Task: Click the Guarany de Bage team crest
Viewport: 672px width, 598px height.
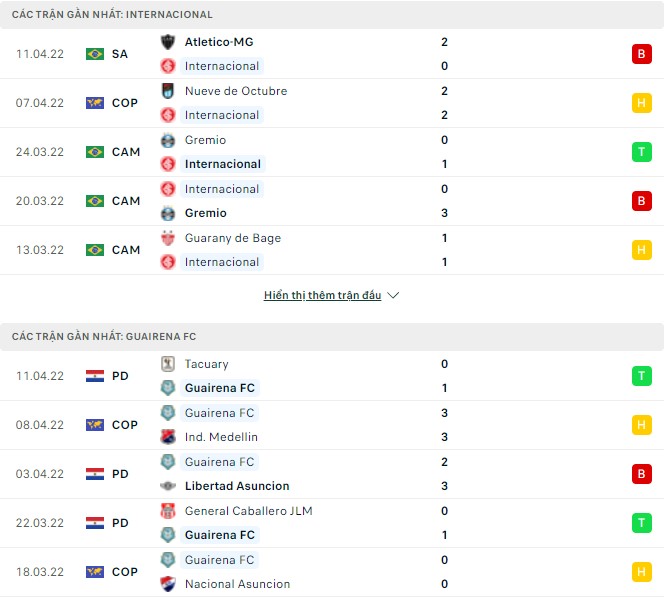Action: pos(168,238)
